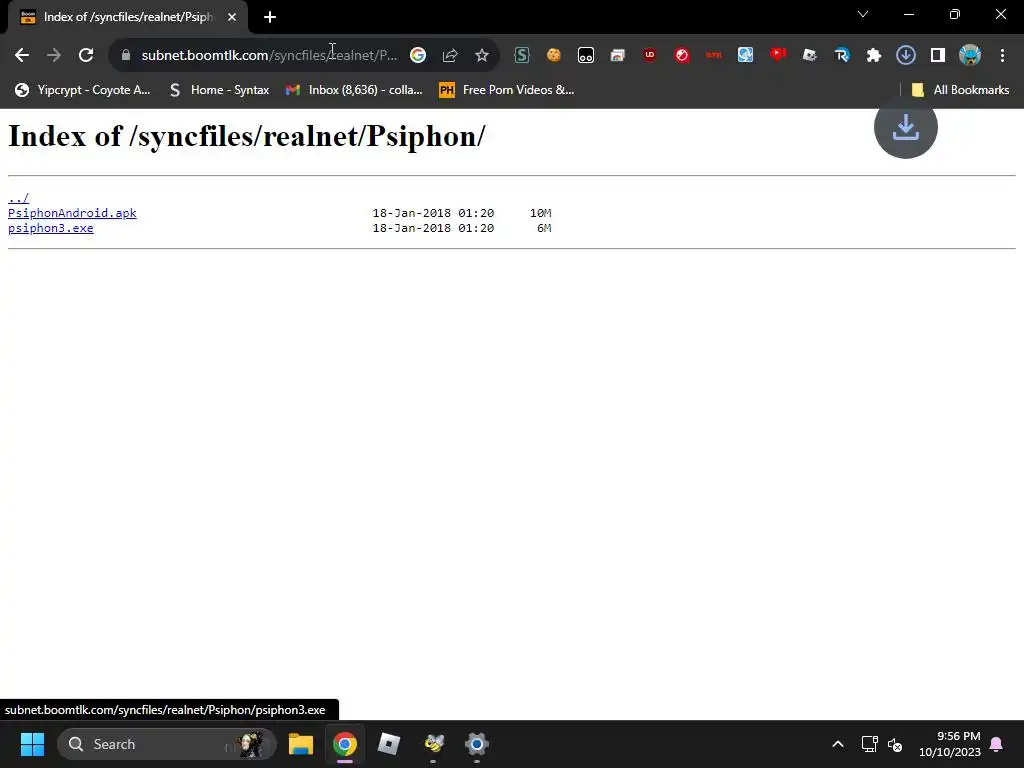Open the clock showing 9:56 PM
Image resolution: width=1024 pixels, height=768 pixels.
point(950,744)
